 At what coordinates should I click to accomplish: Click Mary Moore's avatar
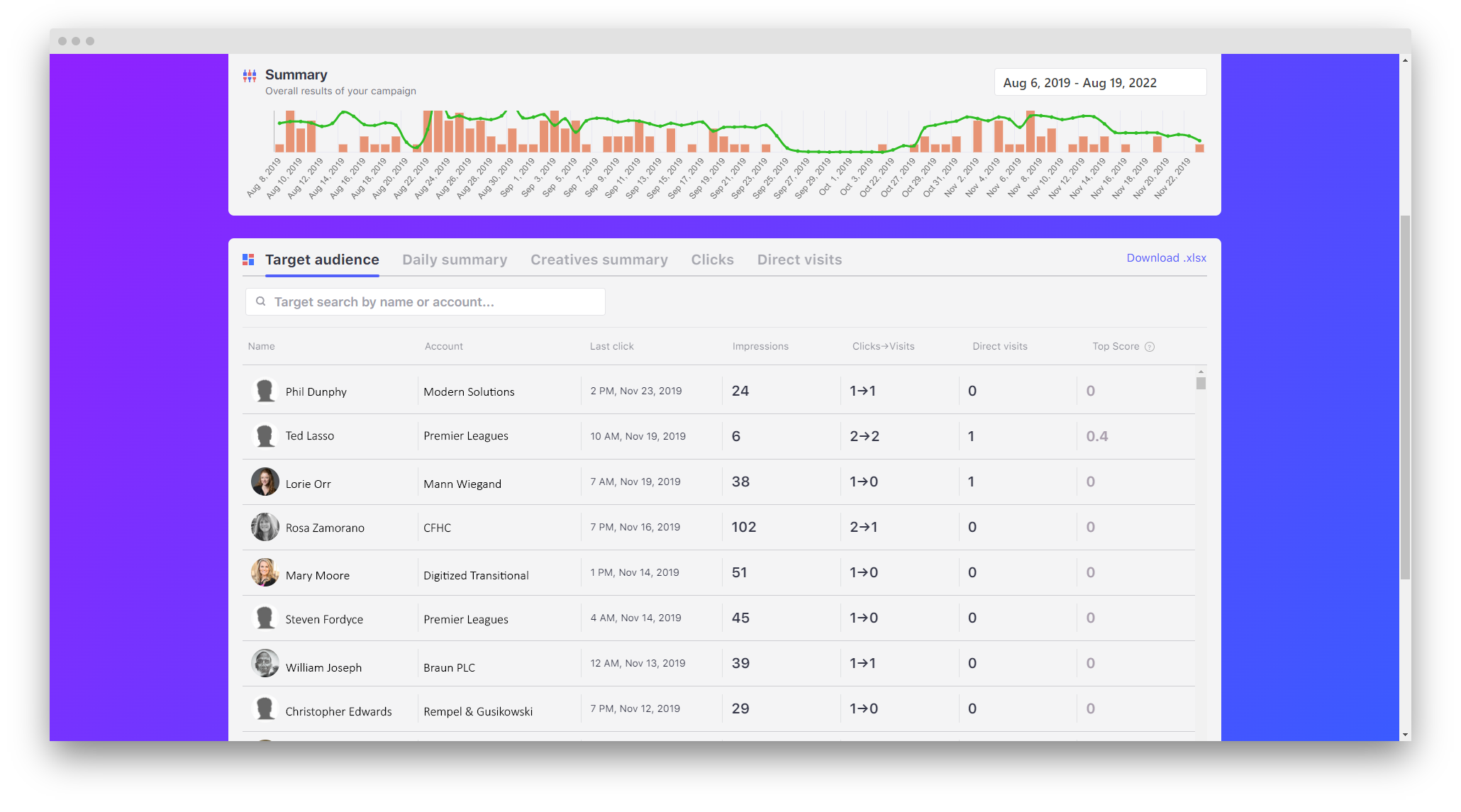pos(265,573)
